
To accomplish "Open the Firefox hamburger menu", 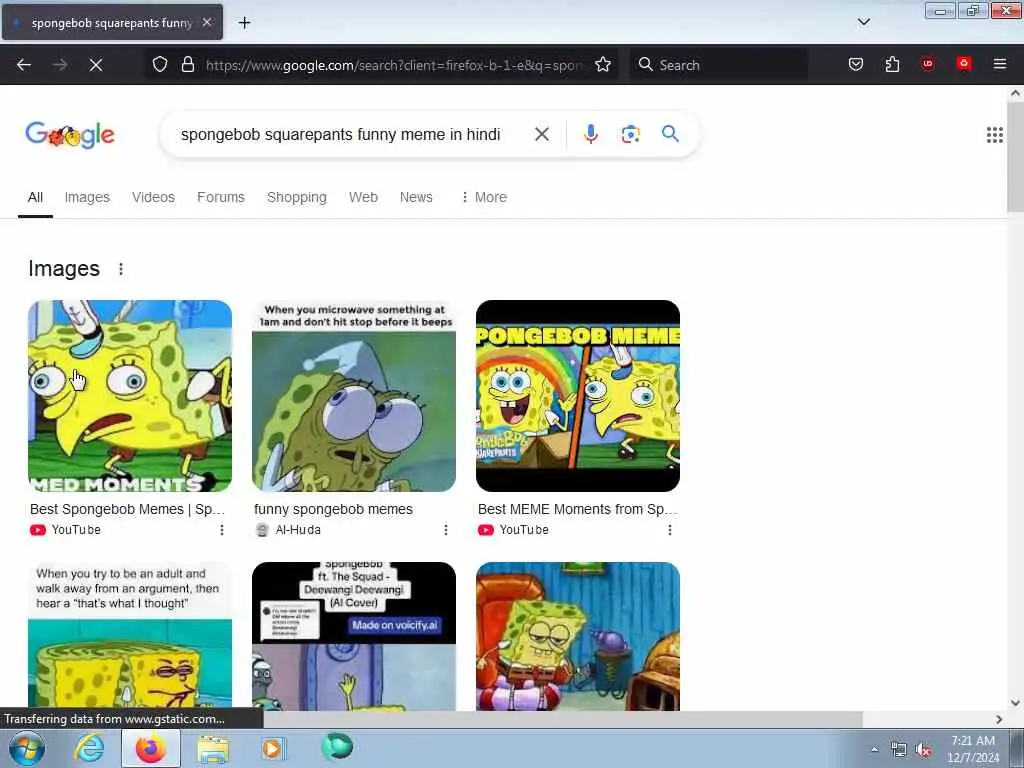I will pos(999,64).
